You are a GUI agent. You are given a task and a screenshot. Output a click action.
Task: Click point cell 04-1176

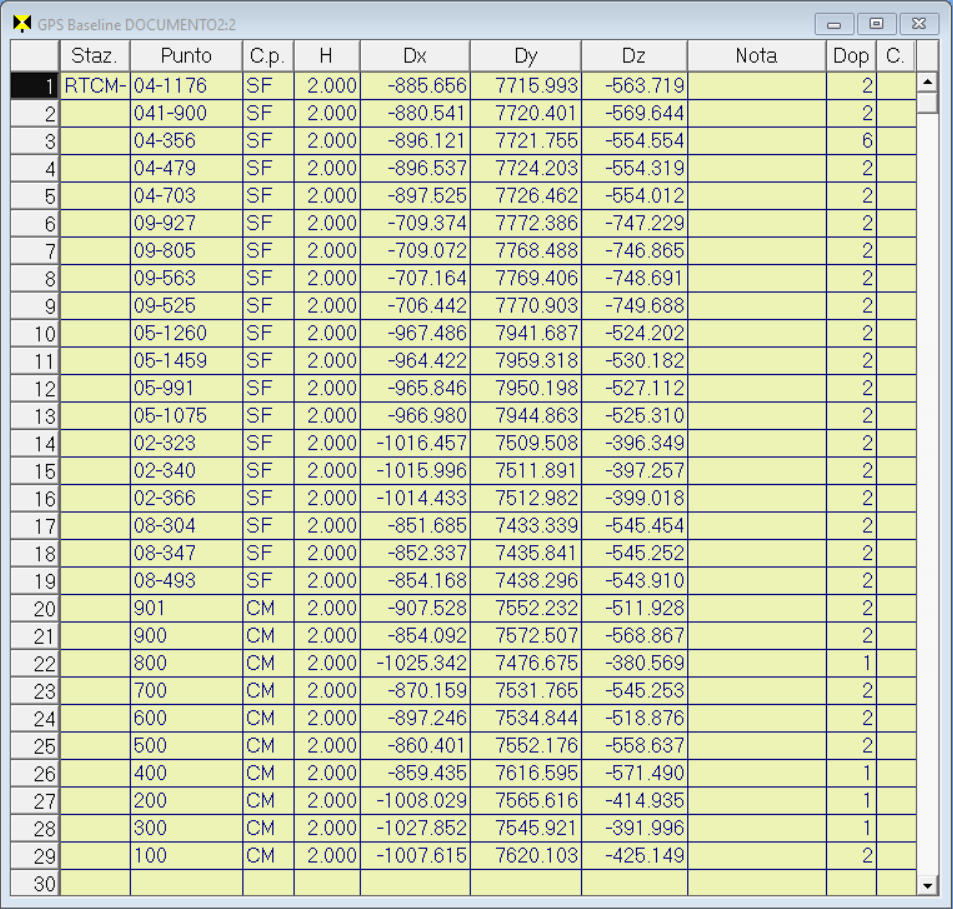coord(186,86)
